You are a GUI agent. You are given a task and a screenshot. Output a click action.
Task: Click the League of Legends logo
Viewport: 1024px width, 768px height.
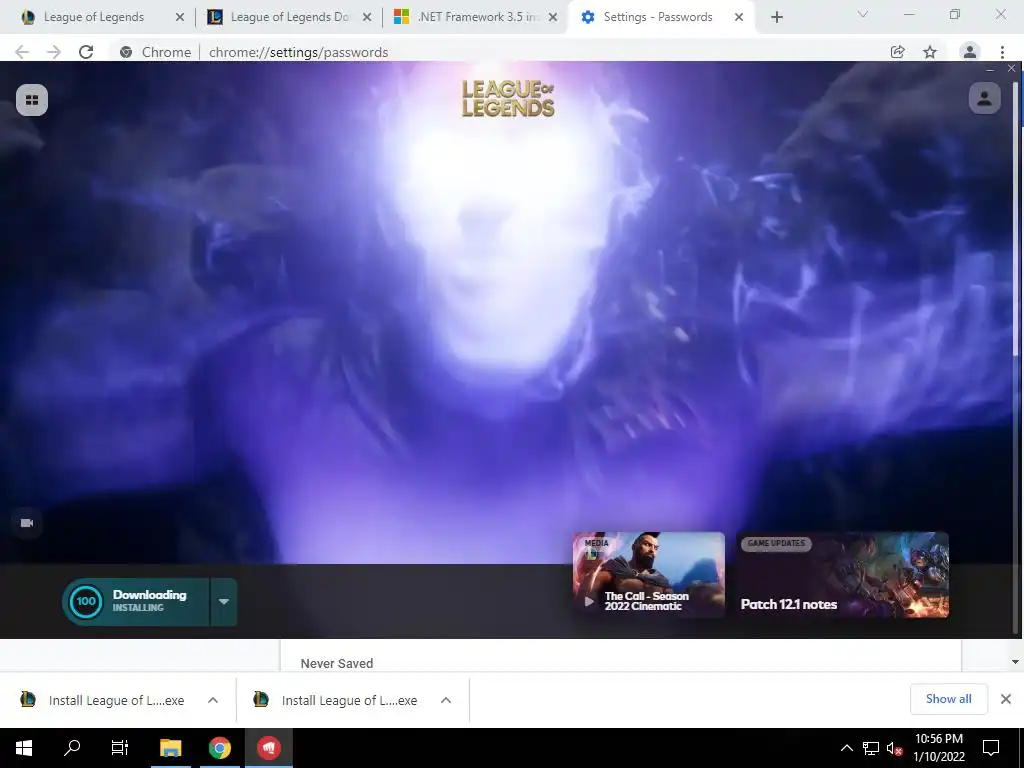coord(508,99)
